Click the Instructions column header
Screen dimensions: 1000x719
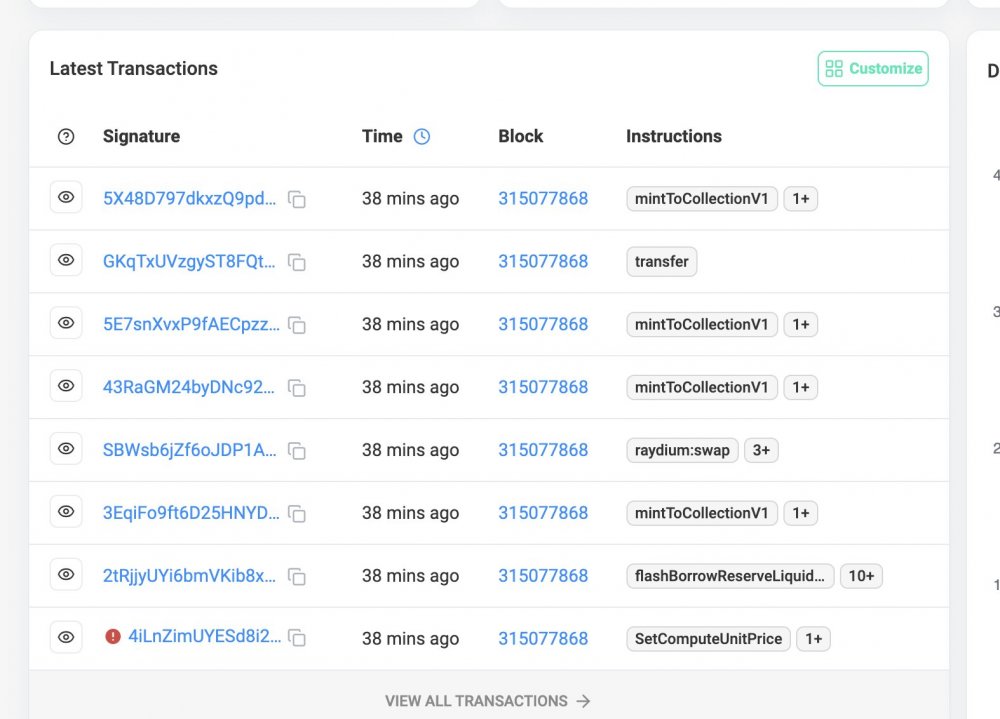pyautogui.click(x=673, y=137)
